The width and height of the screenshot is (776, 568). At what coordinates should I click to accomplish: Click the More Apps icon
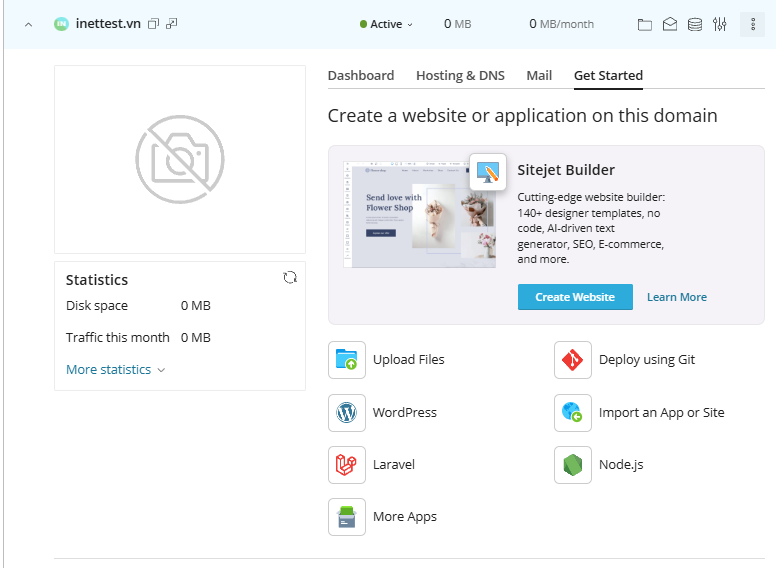pos(347,517)
